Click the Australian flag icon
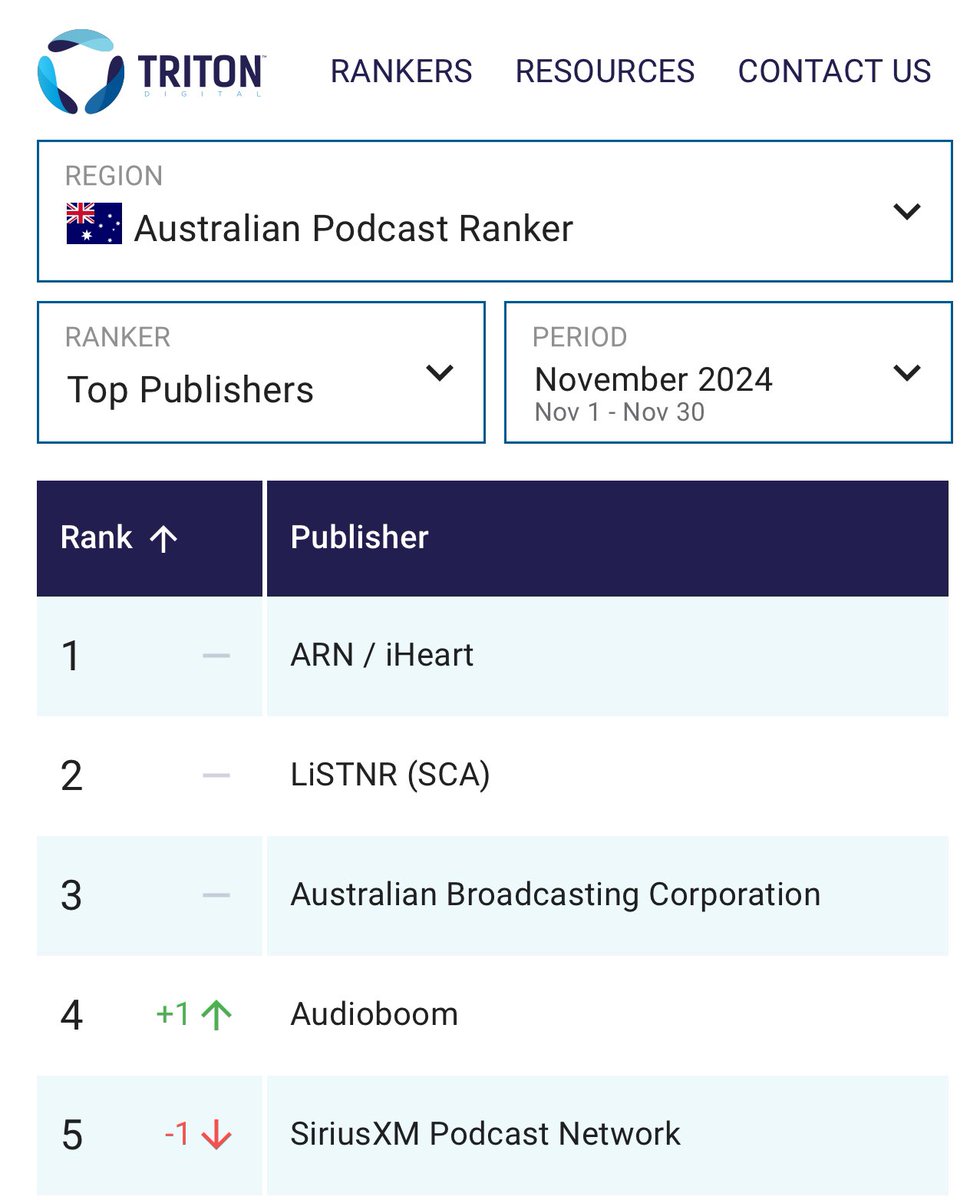The width and height of the screenshot is (980, 1200). pyautogui.click(x=94, y=223)
